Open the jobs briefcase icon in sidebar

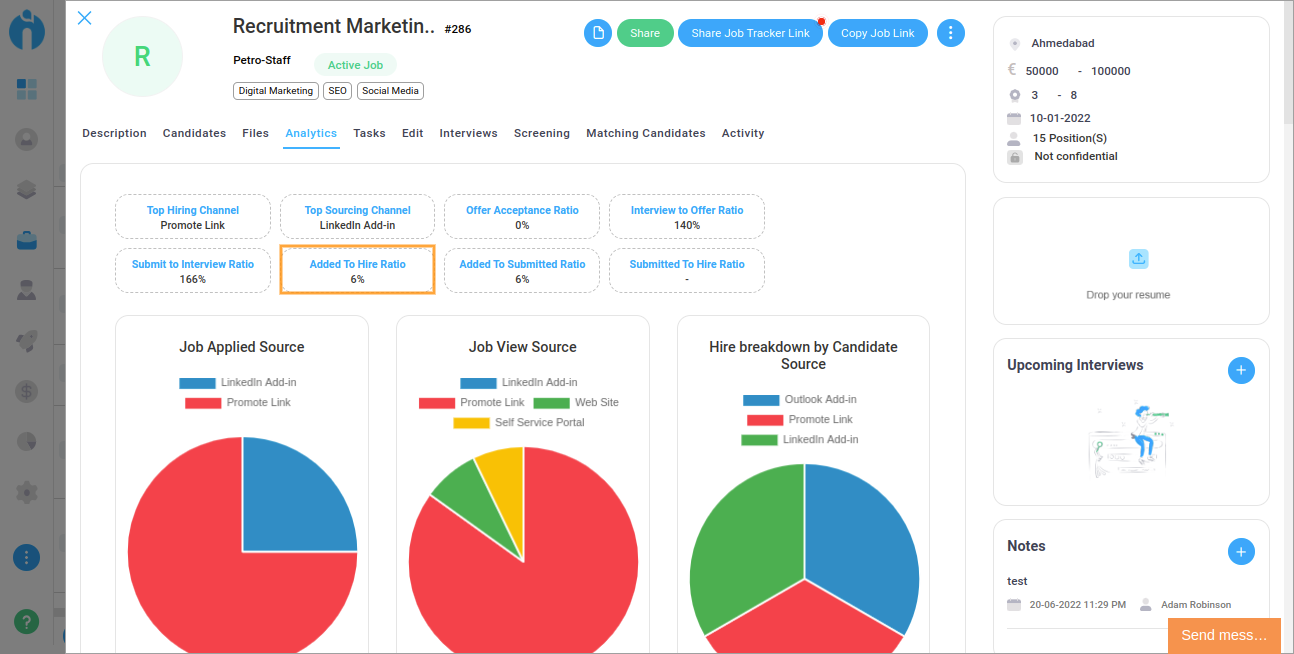click(27, 240)
